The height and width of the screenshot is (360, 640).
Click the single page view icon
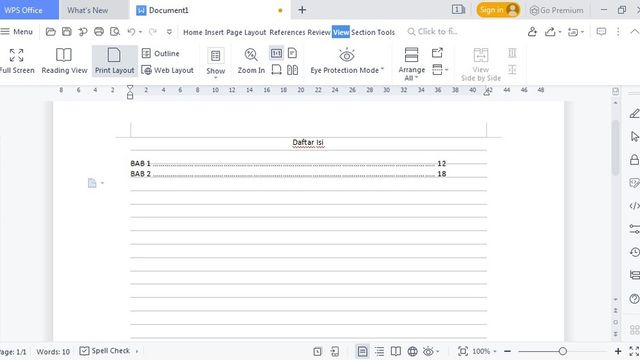(x=292, y=53)
